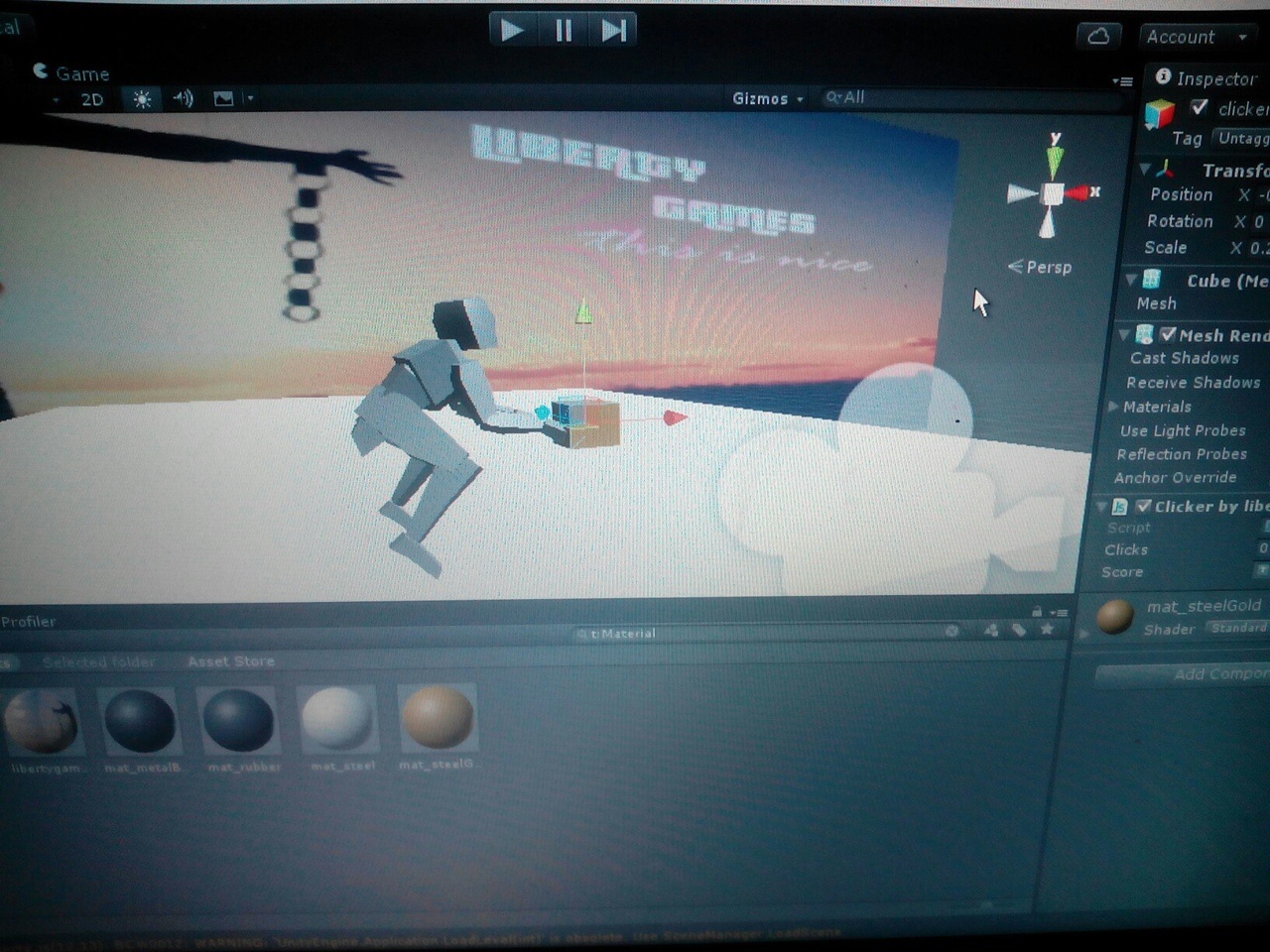Collapse the Transform component foldout
The width and height of the screenshot is (1270, 952).
[1145, 170]
